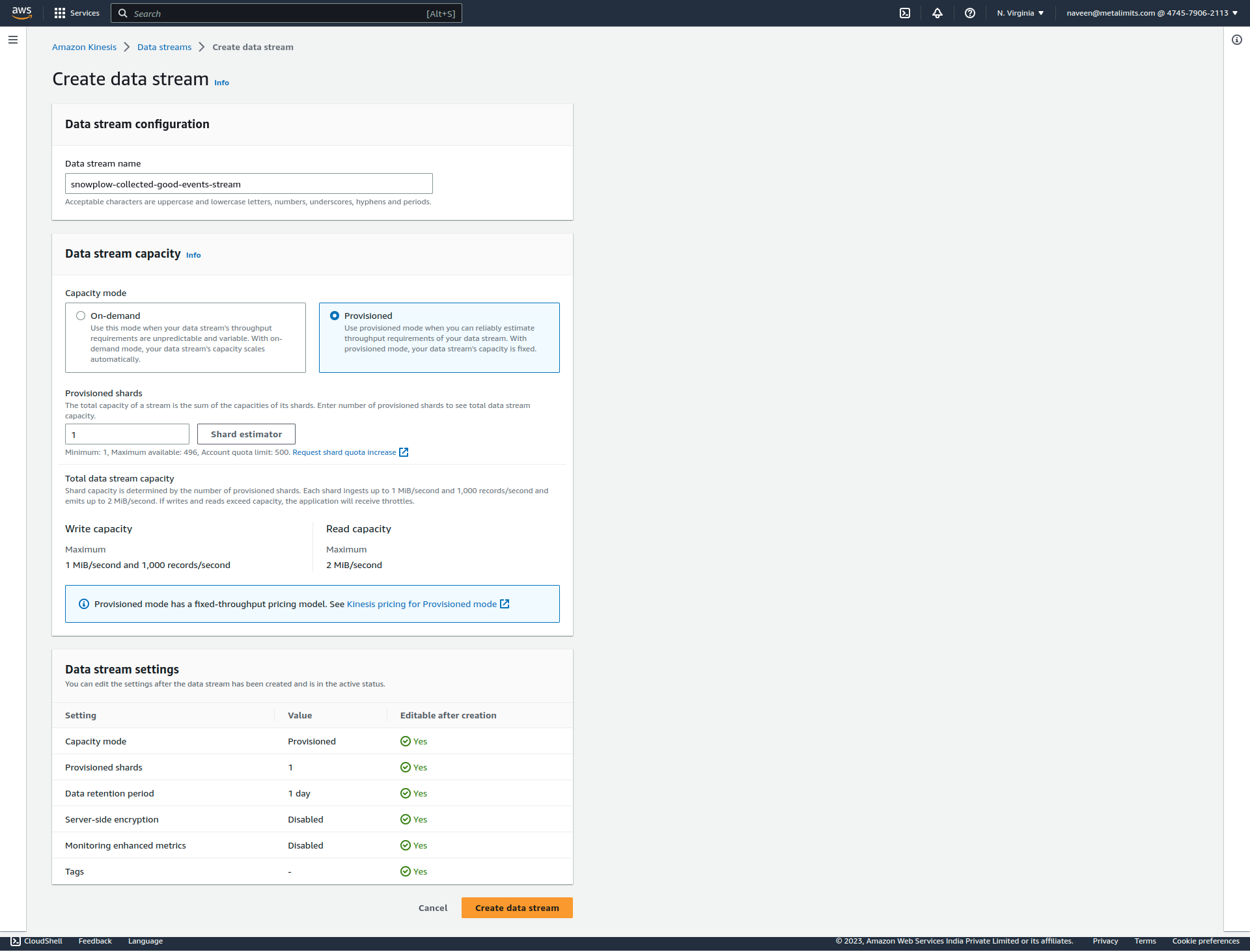
Task: Click the AWS search box
Action: [286, 13]
